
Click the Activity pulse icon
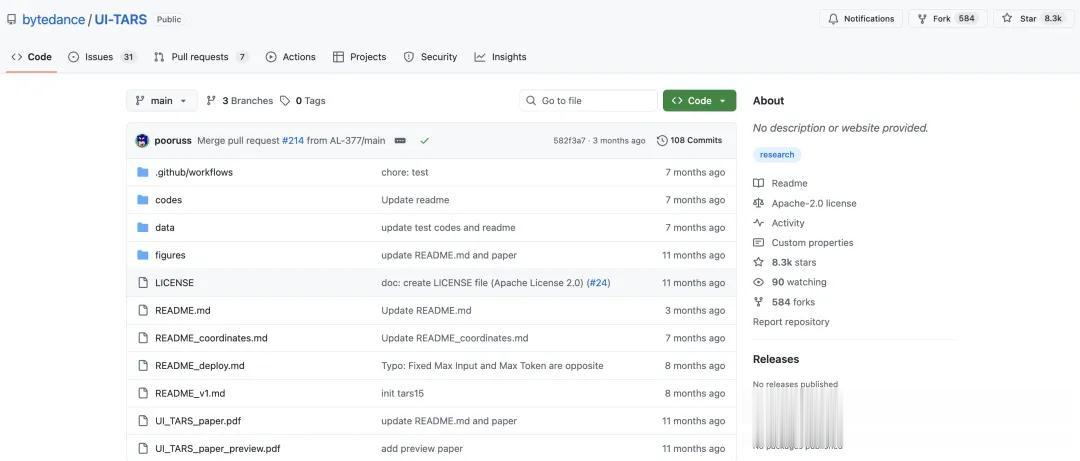(759, 223)
